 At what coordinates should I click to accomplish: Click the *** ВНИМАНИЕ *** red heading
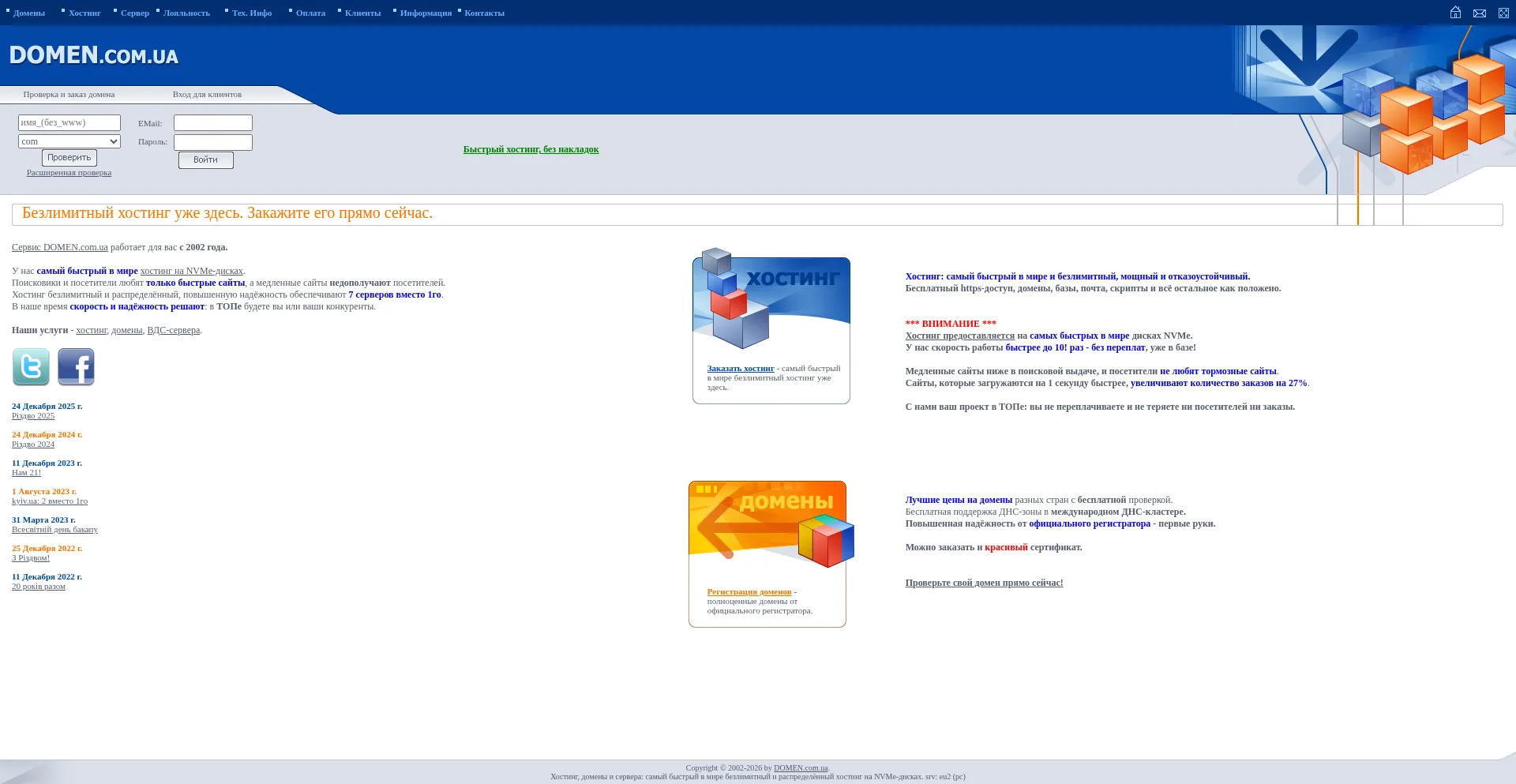click(x=951, y=324)
